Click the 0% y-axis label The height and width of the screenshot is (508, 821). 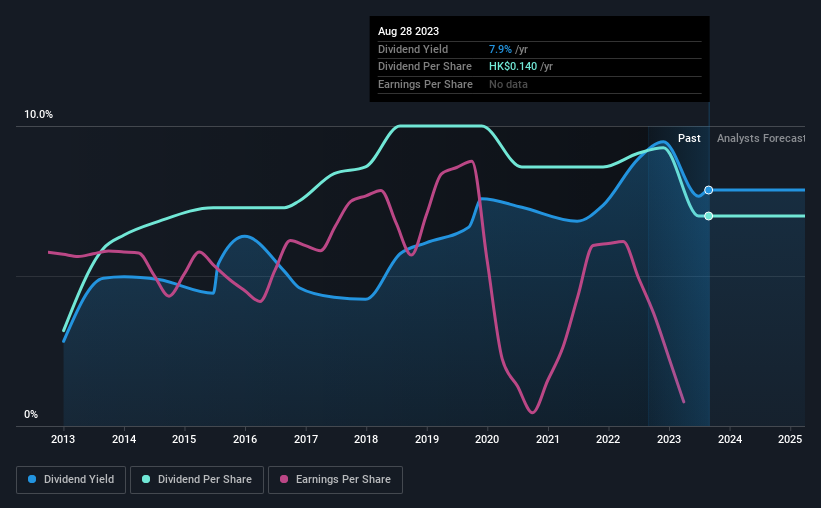[x=31, y=414]
